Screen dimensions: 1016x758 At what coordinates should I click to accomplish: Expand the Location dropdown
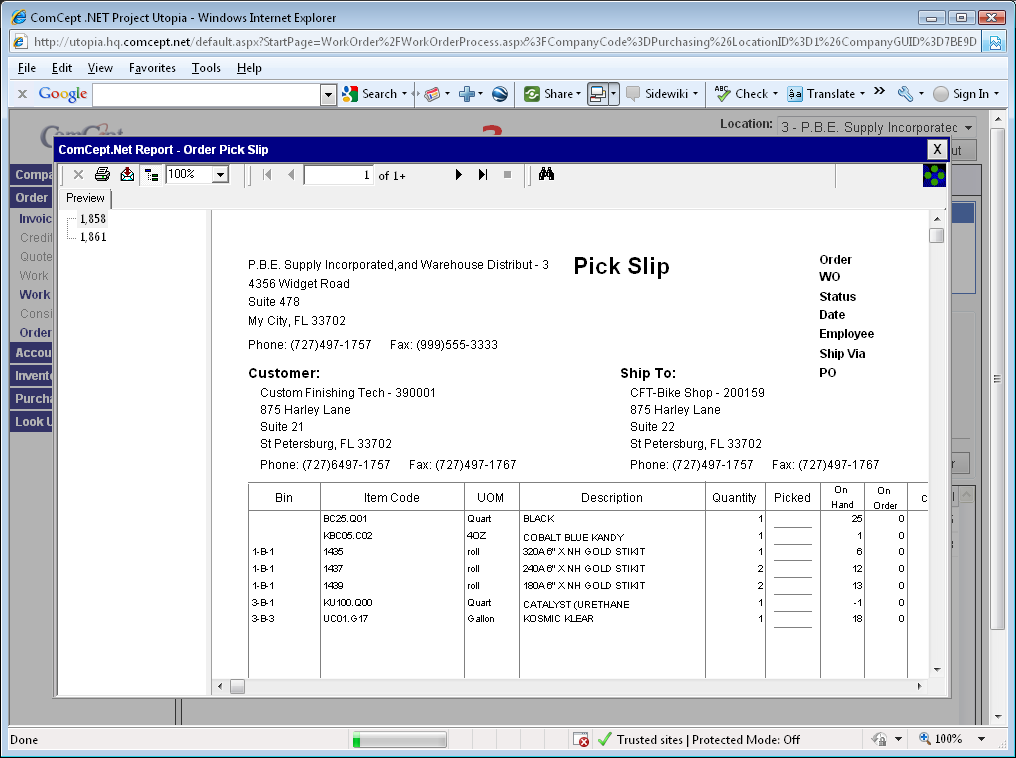tap(968, 128)
